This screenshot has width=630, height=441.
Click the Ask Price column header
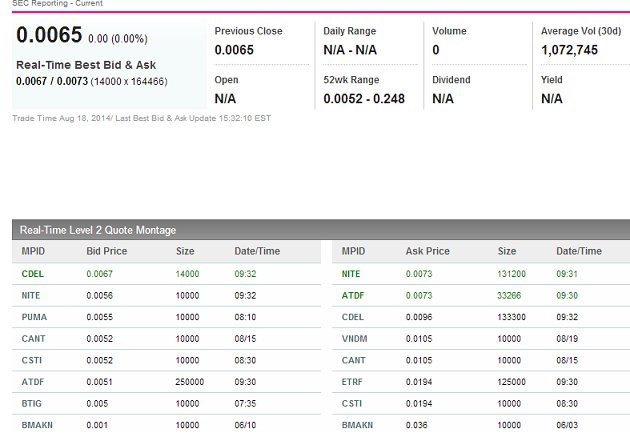coord(428,251)
